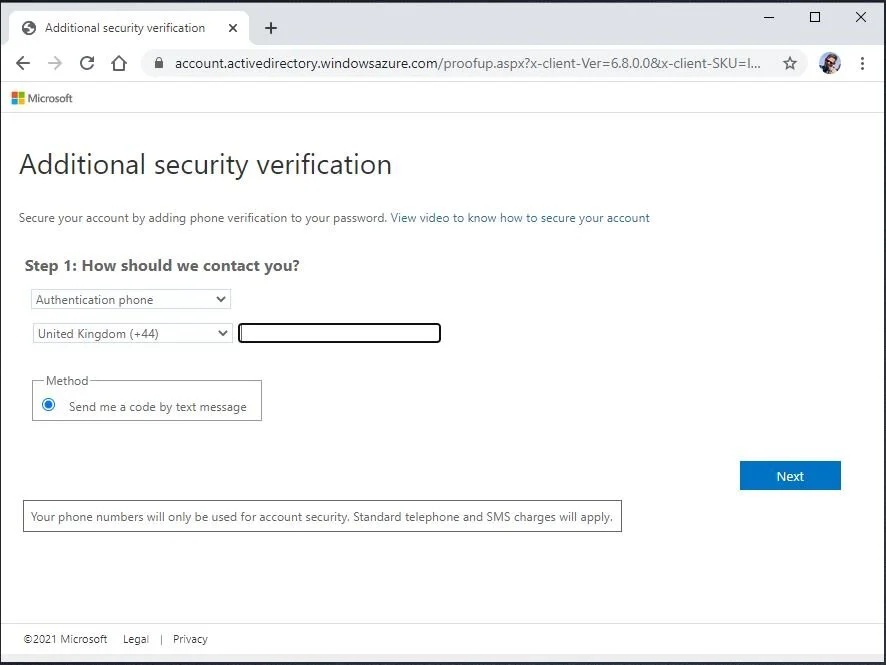Viewport: 886px width, 665px height.
Task: Open the United Kingdom (+44) country dropdown
Action: 133,333
